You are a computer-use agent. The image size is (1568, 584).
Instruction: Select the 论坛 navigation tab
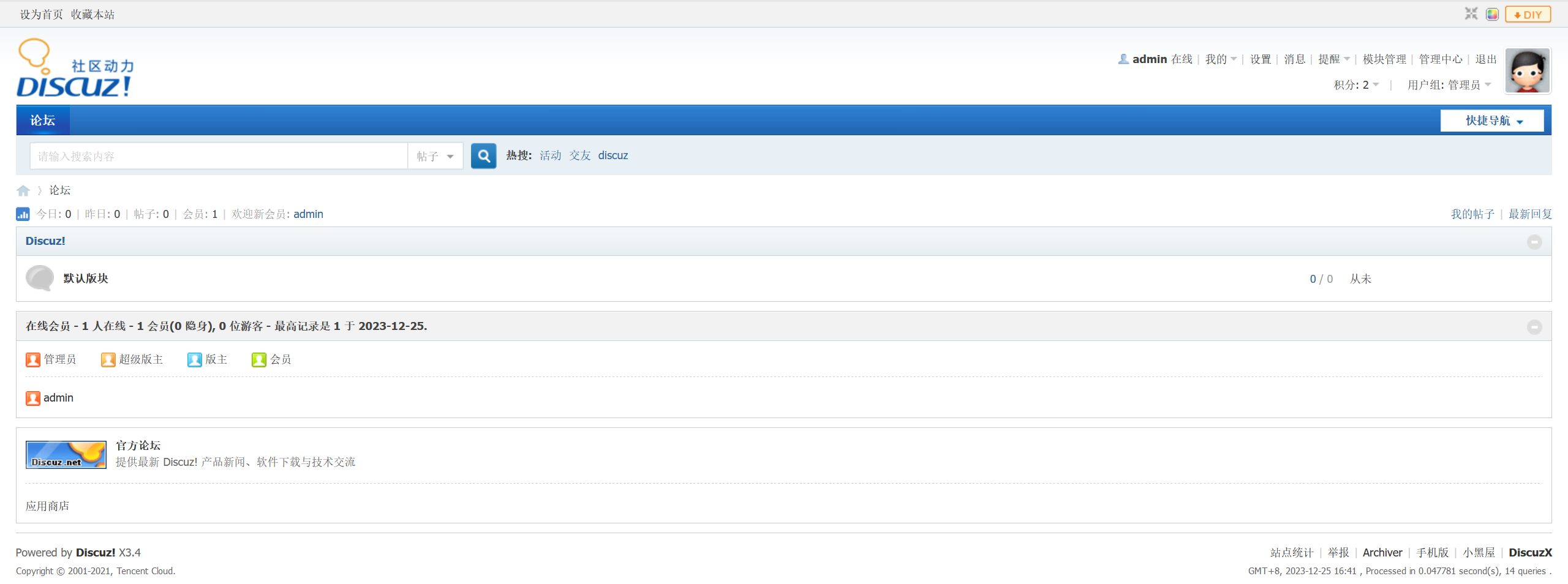point(43,121)
